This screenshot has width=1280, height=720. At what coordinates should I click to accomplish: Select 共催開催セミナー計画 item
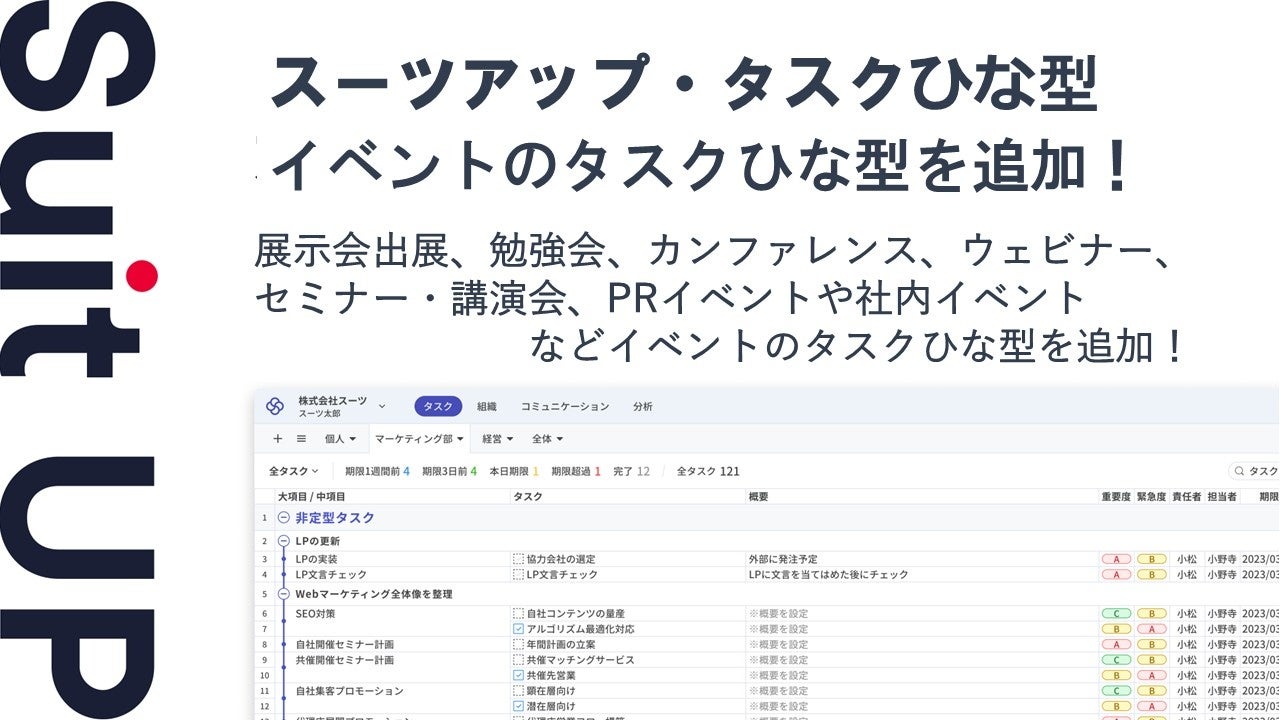coord(344,660)
